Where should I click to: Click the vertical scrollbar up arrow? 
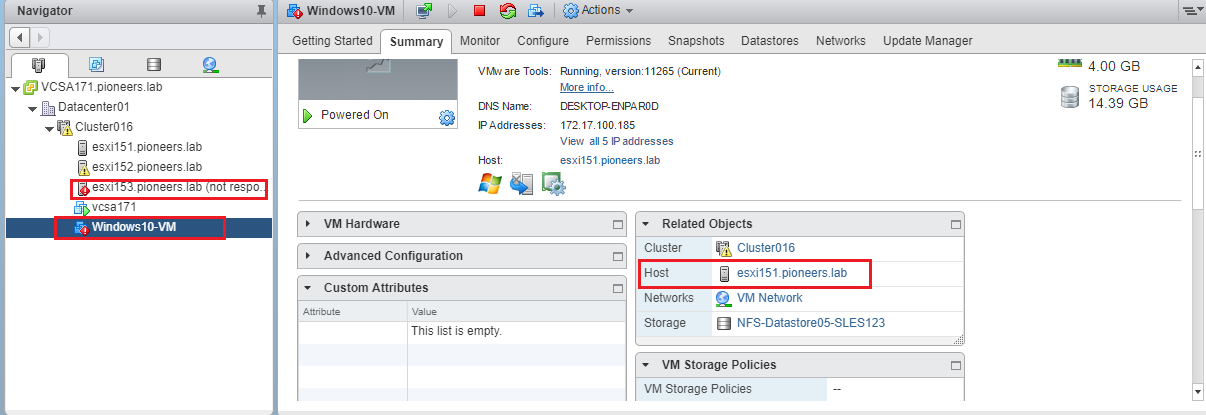click(x=1196, y=67)
